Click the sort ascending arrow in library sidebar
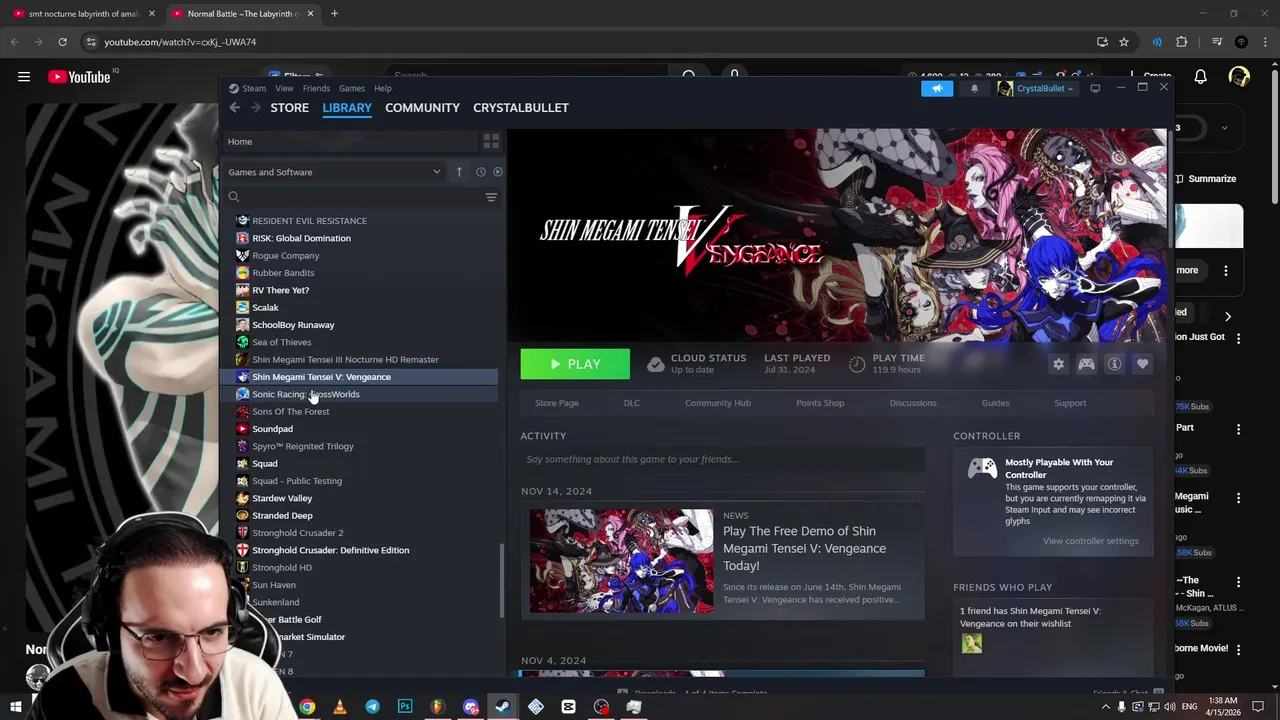Viewport: 1280px width, 720px height. (459, 172)
